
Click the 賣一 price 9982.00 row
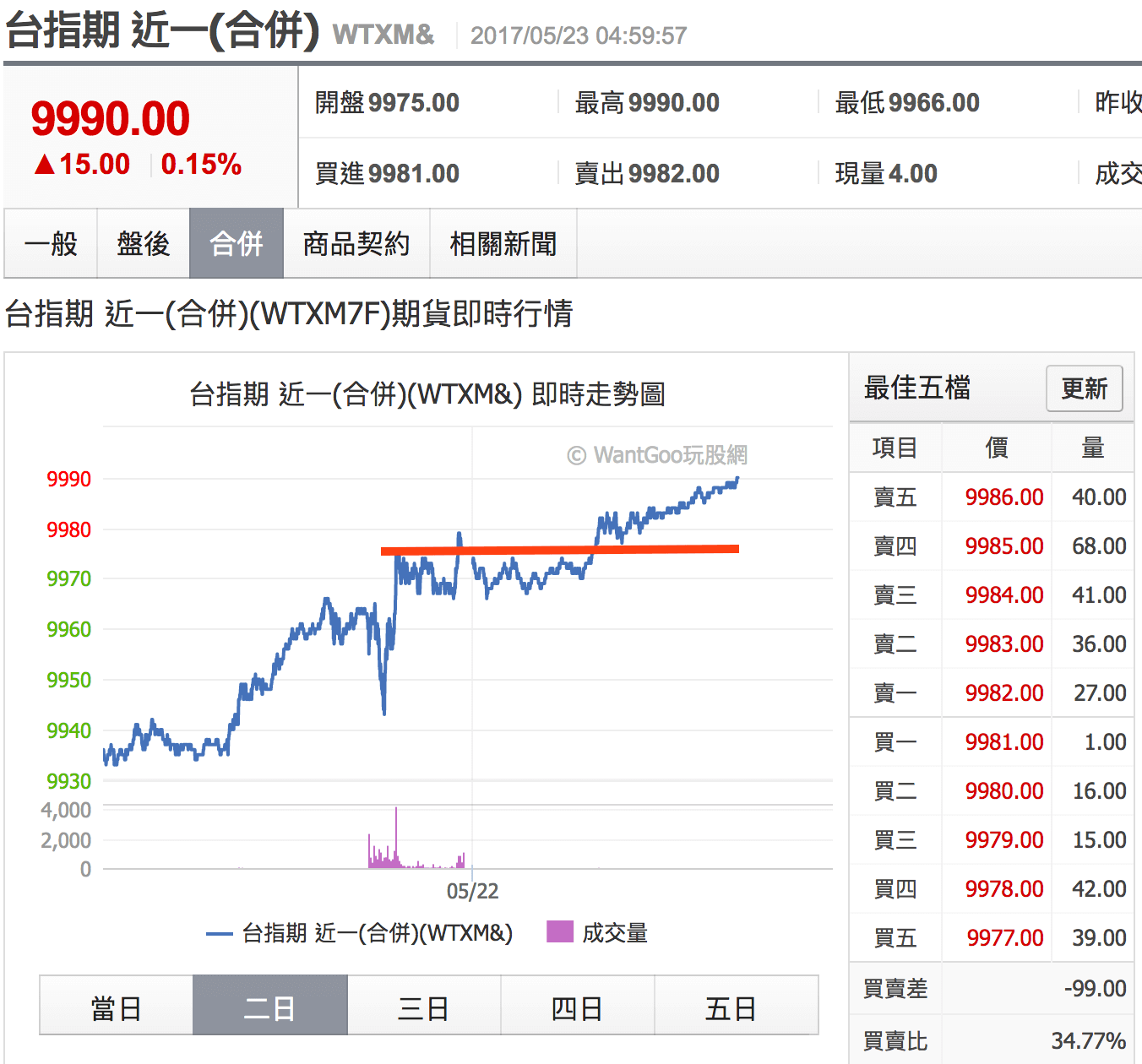(1003, 693)
